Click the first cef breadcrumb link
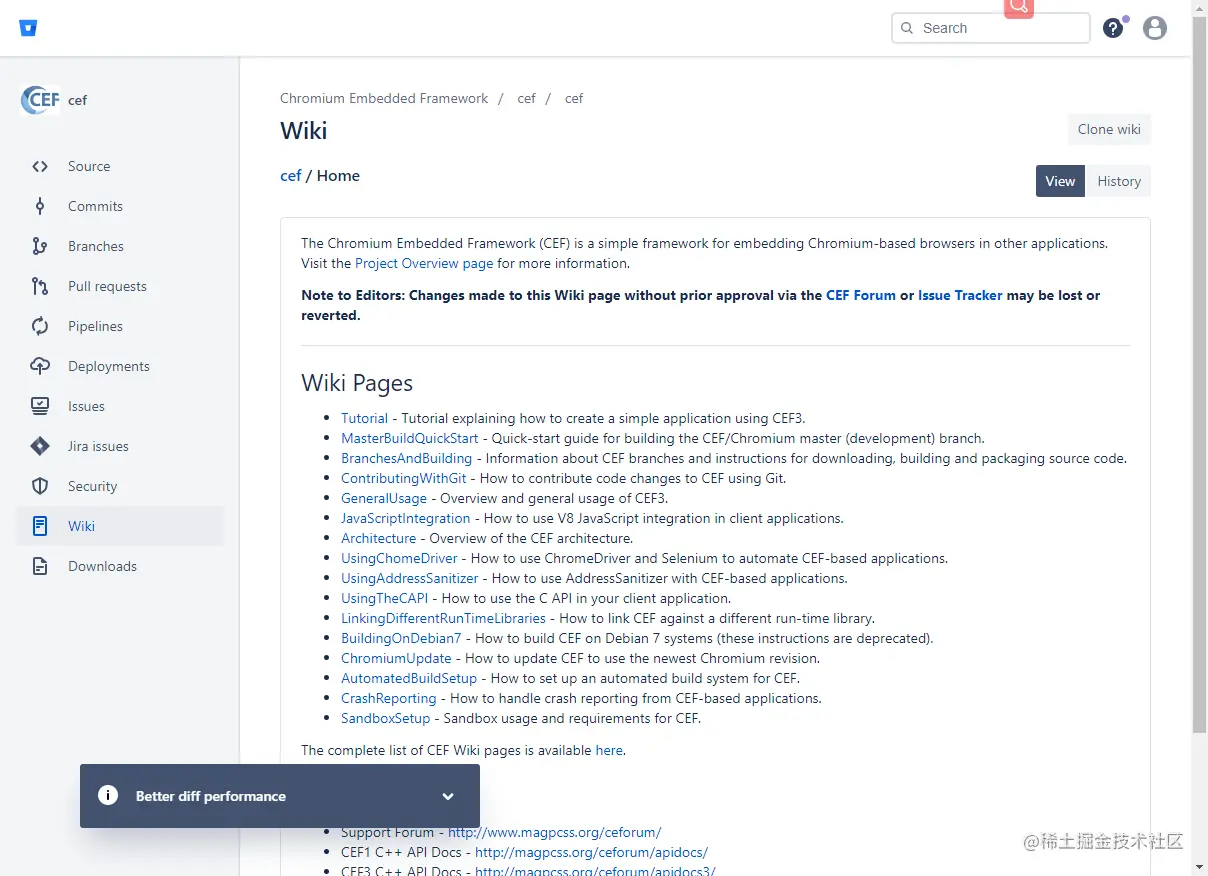The width and height of the screenshot is (1208, 876). 526,98
